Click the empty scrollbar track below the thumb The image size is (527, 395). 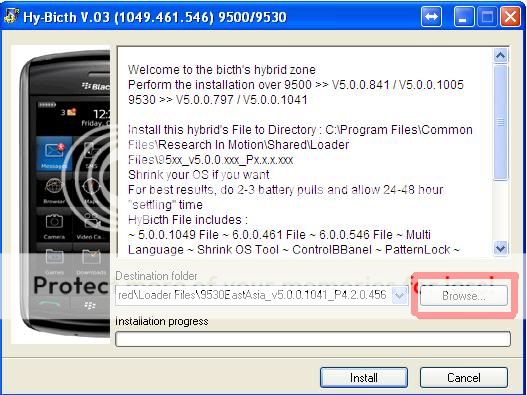coord(500,211)
